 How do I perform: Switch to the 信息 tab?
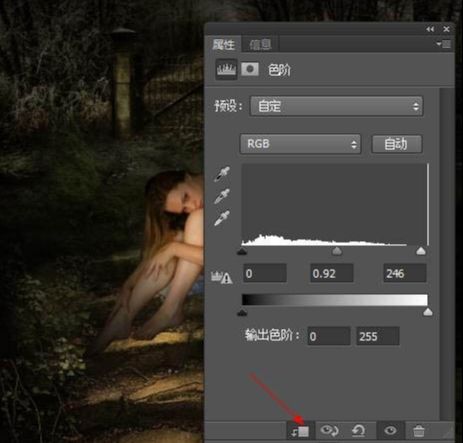[261, 44]
